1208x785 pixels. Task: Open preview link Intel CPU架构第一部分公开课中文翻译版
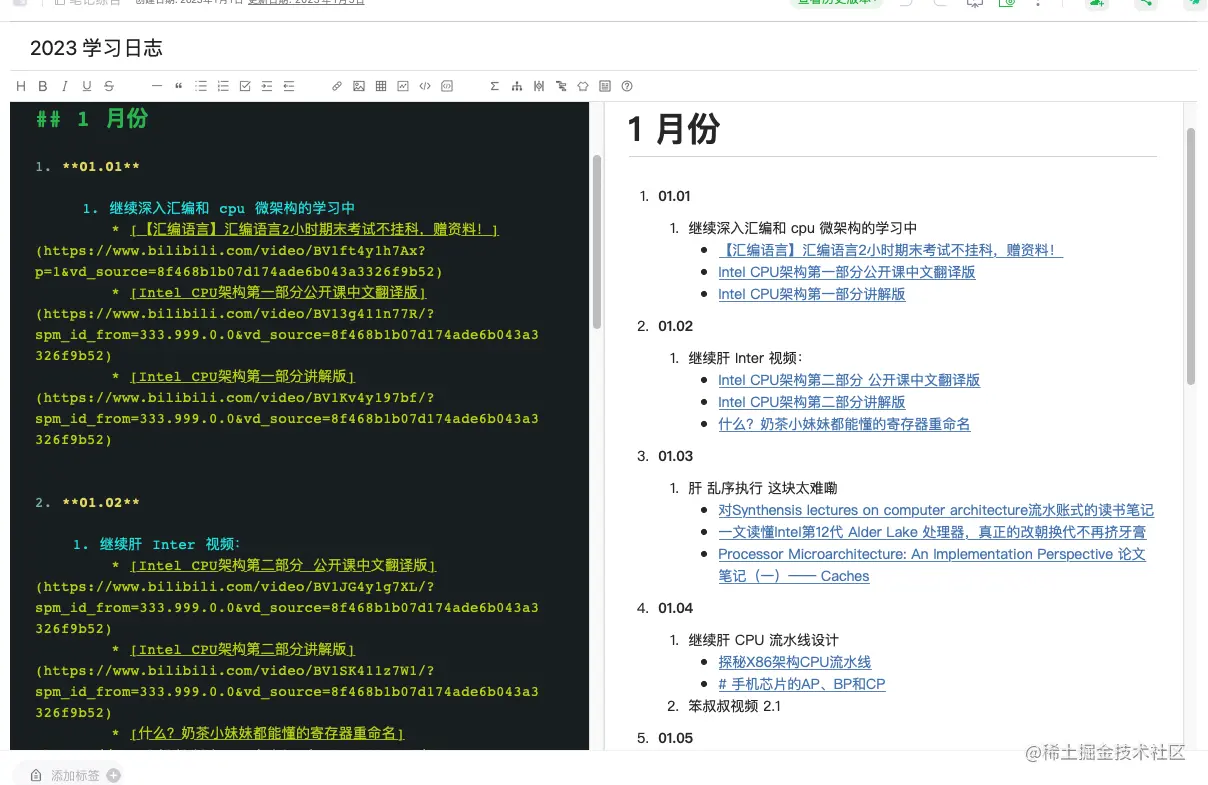[x=846, y=272]
